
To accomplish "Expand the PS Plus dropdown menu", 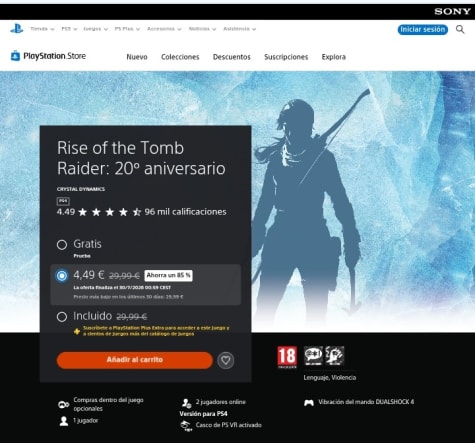I will point(127,29).
